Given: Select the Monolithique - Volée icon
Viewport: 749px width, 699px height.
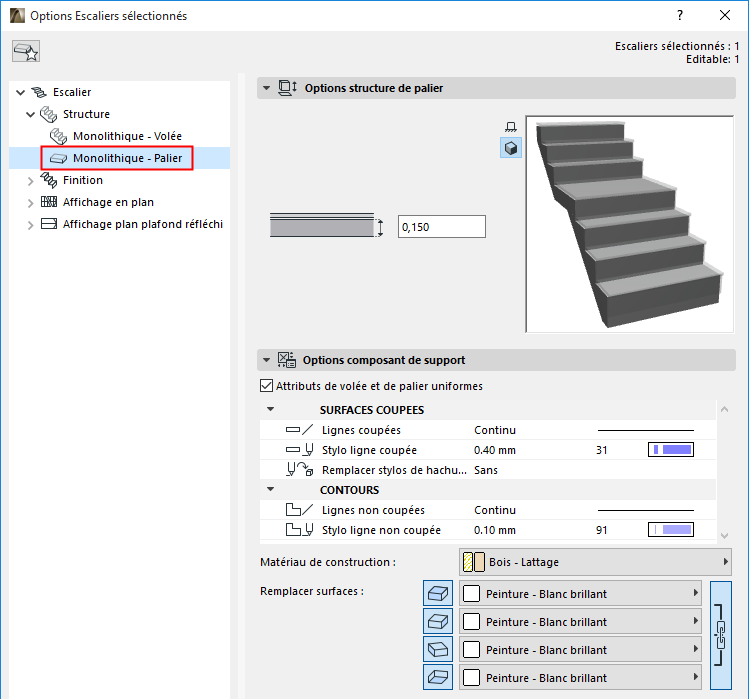Looking at the screenshot, I should click(x=58, y=136).
